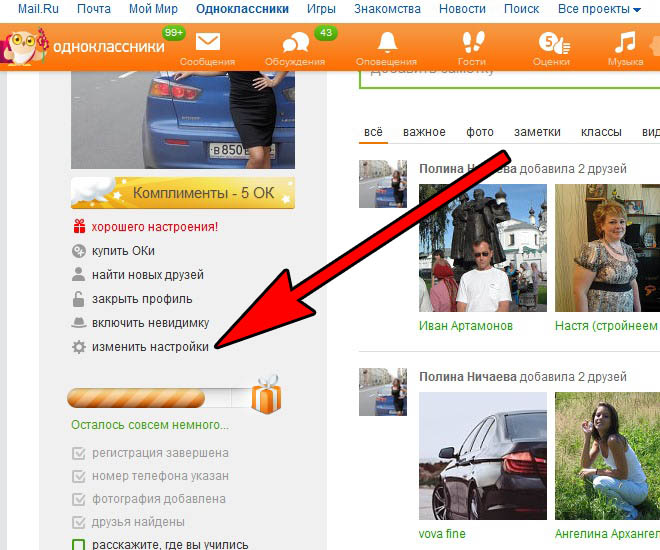This screenshot has width=660, height=550.
Task: Click the купить ОКи link
Action: point(123,251)
